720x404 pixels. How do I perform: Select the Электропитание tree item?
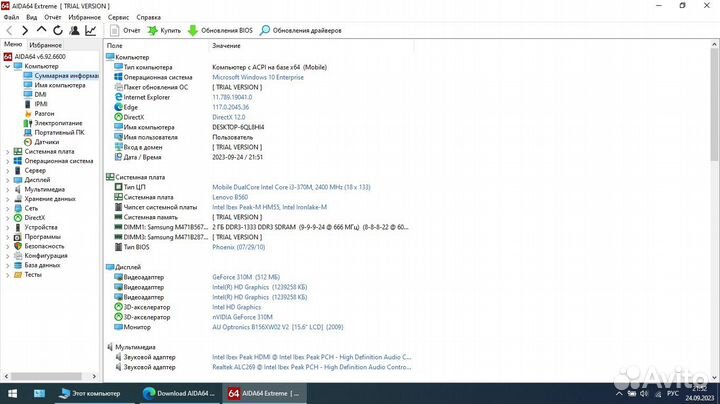[53, 123]
